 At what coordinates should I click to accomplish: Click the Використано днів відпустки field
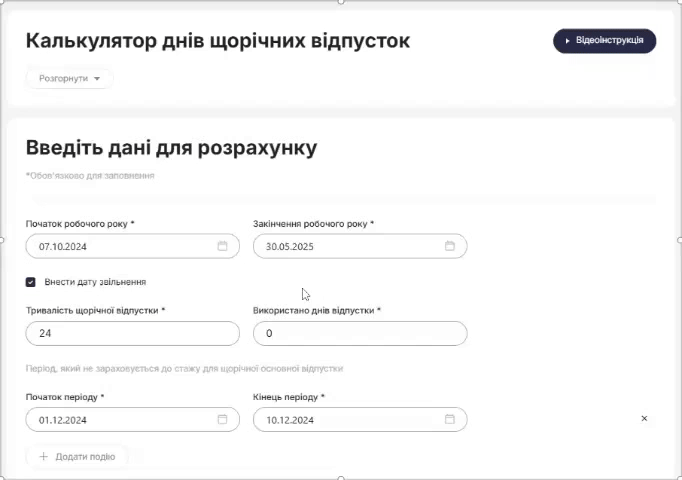[360, 333]
